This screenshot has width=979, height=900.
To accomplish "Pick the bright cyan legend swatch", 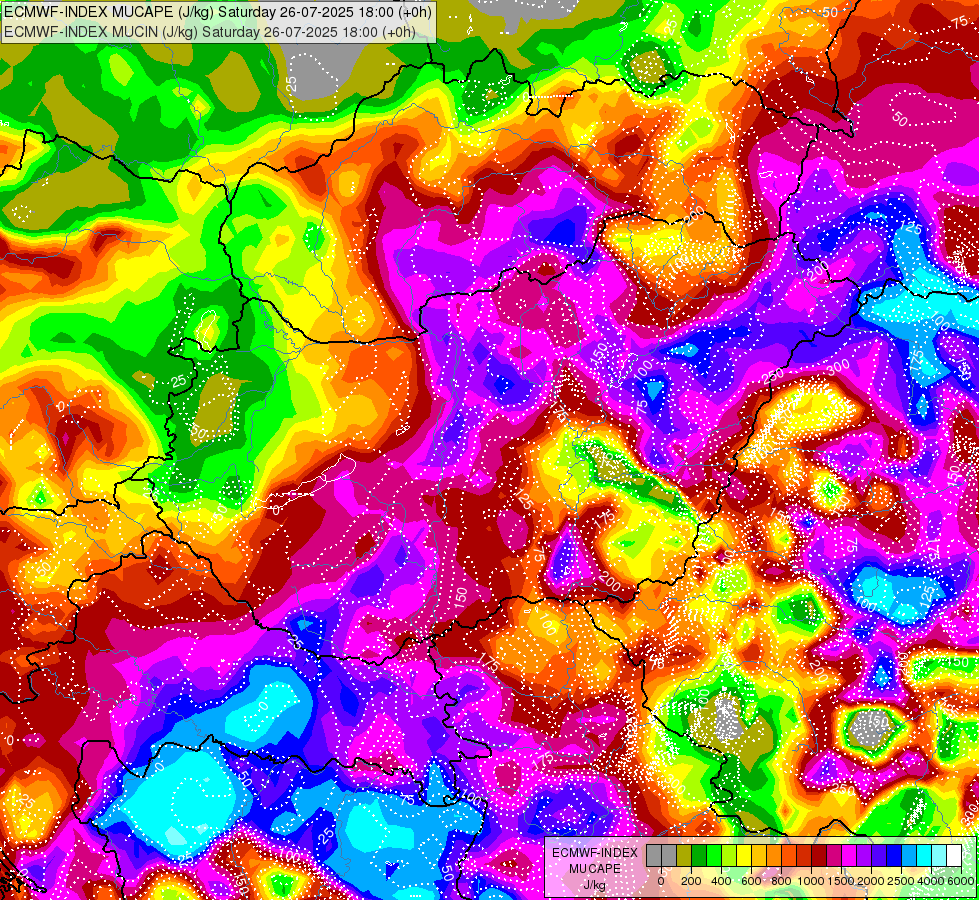I will coord(925,855).
